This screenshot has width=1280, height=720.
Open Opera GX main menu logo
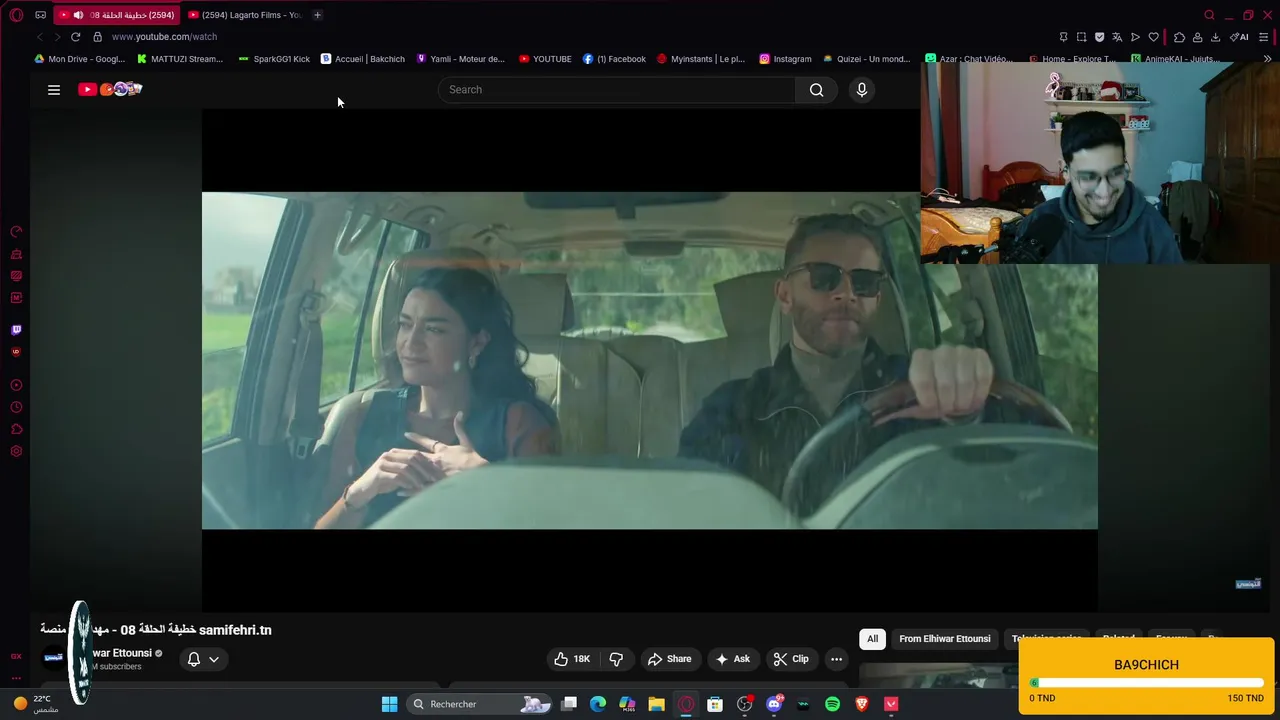point(16,15)
